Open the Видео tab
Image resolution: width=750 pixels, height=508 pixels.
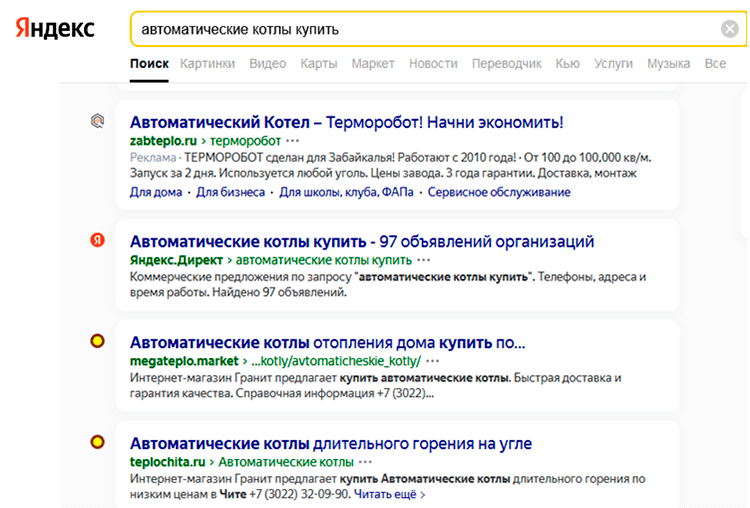268,64
